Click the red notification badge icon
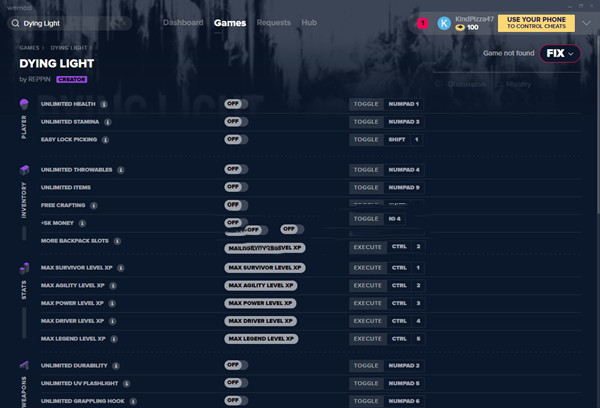 422,22
